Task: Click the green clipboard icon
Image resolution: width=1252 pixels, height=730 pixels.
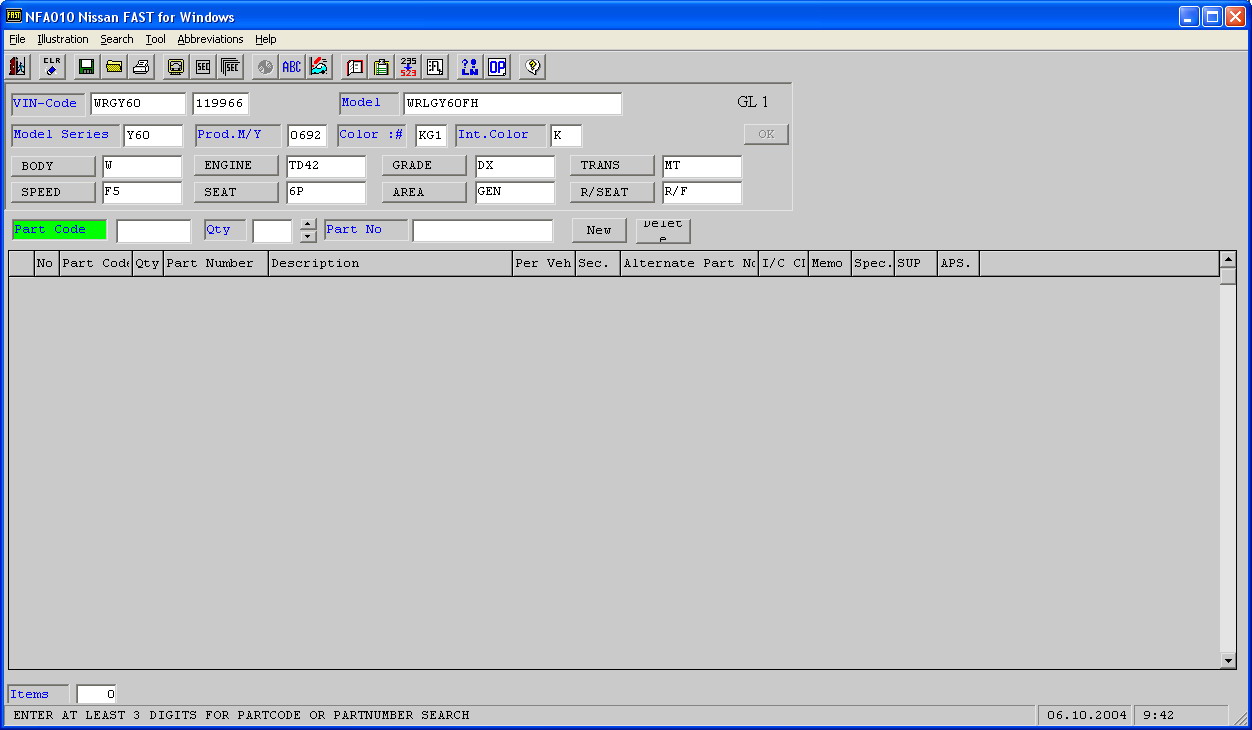Action: tap(381, 67)
